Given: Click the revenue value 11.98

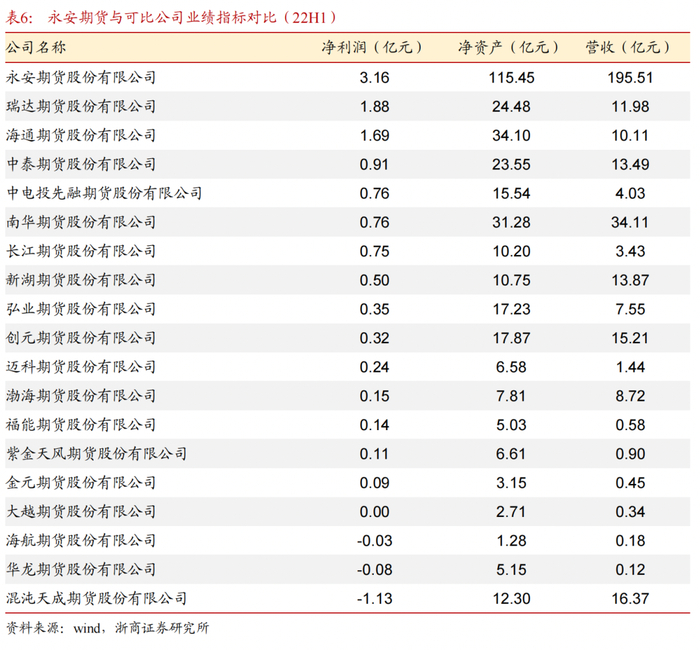Looking at the screenshot, I should [630, 107].
